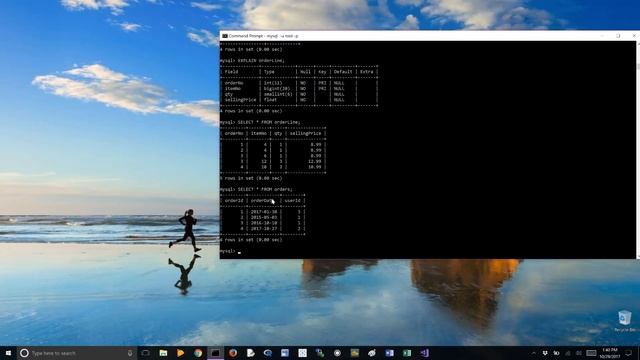This screenshot has width=640, height=360.
Task: Click the 'sellingPrice' header in orderLine results
Action: tap(306, 133)
